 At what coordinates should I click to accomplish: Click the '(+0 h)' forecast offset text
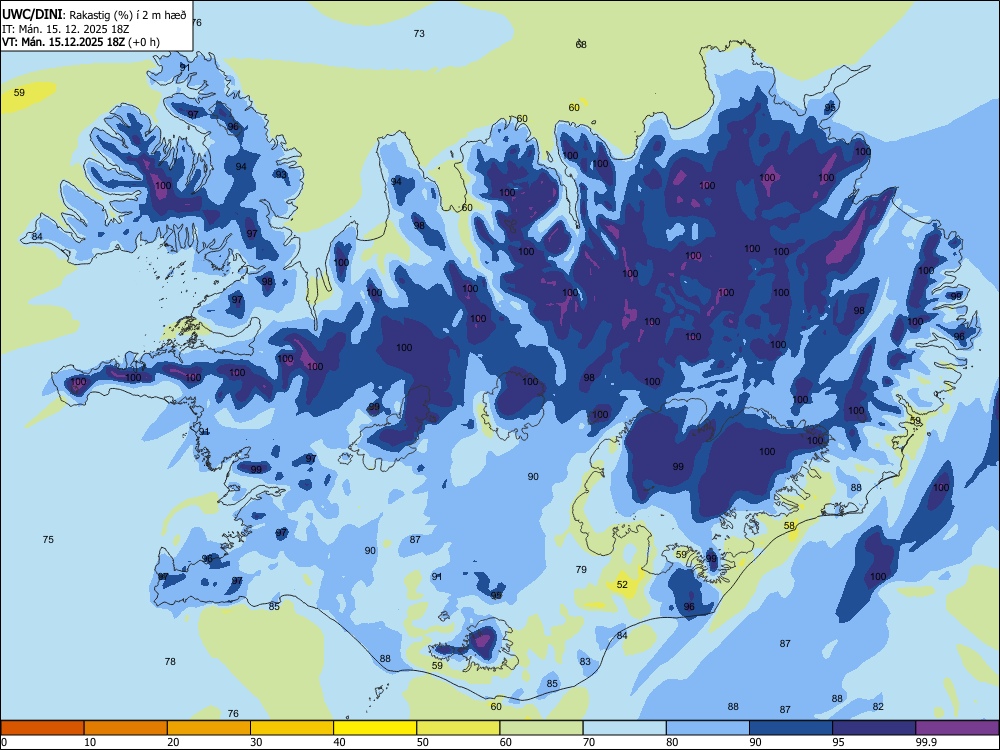[x=144, y=42]
